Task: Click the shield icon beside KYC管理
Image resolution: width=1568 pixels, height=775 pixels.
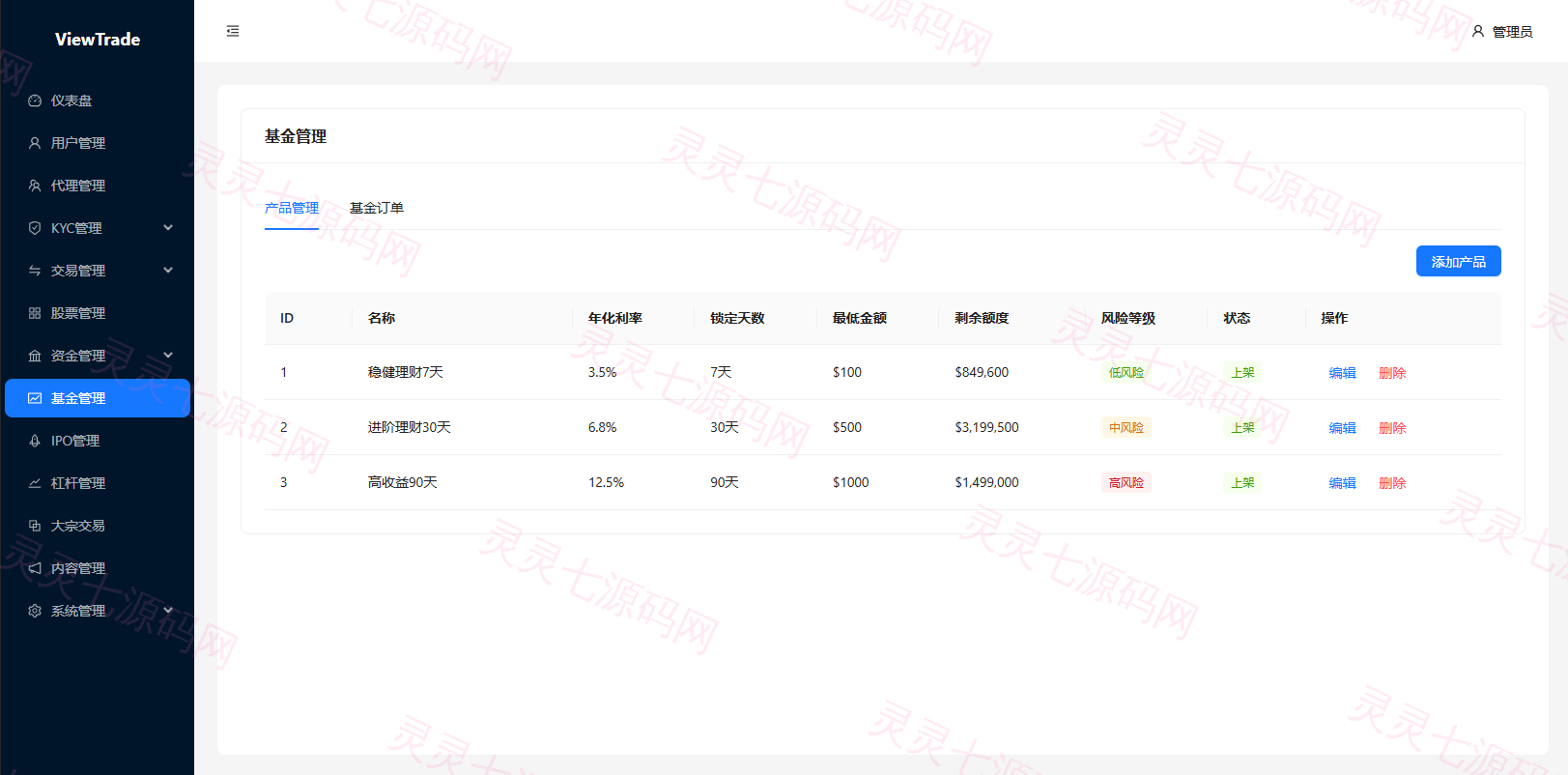Action: (35, 228)
